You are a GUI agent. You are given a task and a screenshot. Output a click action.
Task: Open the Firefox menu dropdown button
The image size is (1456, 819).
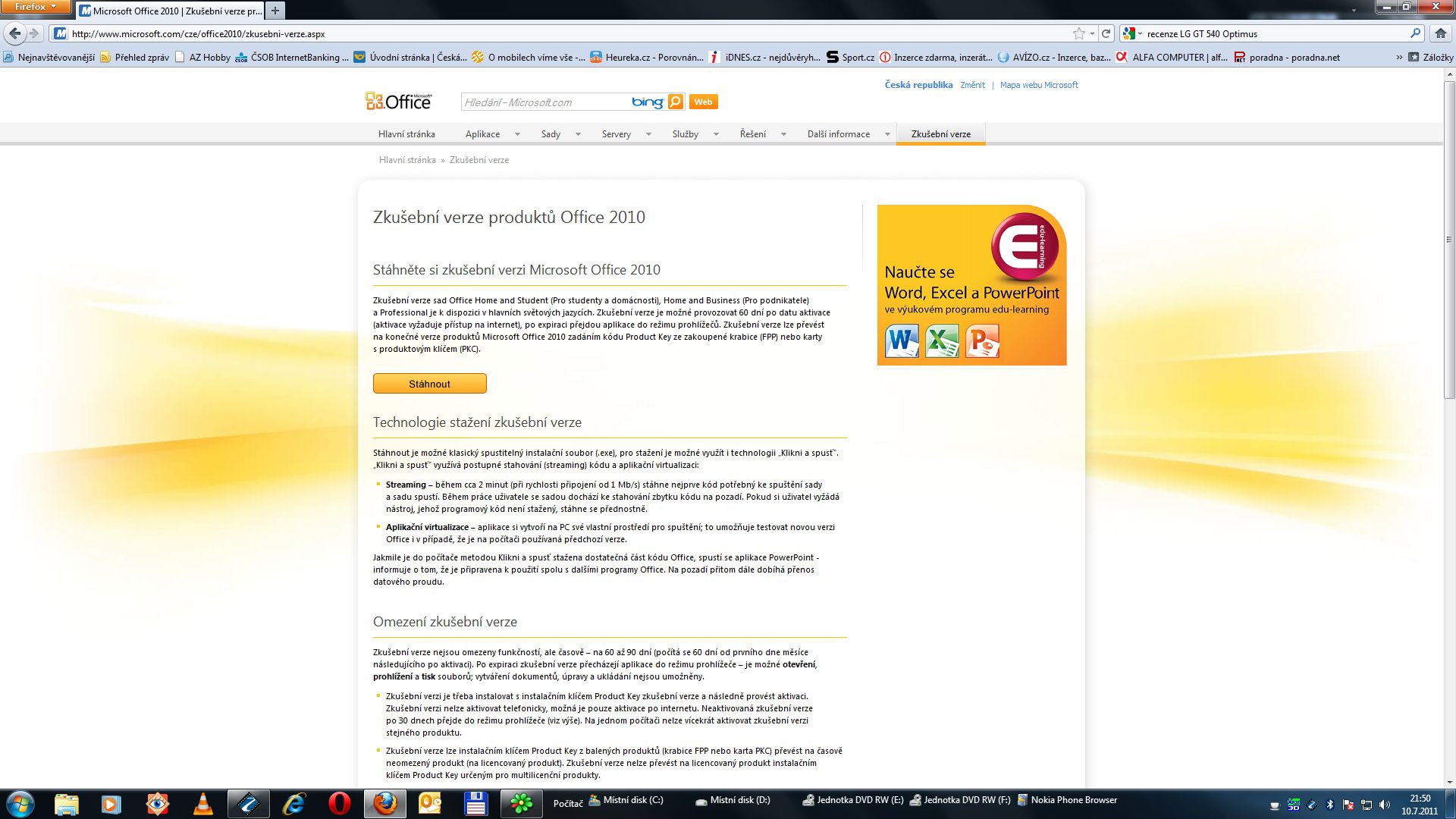tap(36, 7)
